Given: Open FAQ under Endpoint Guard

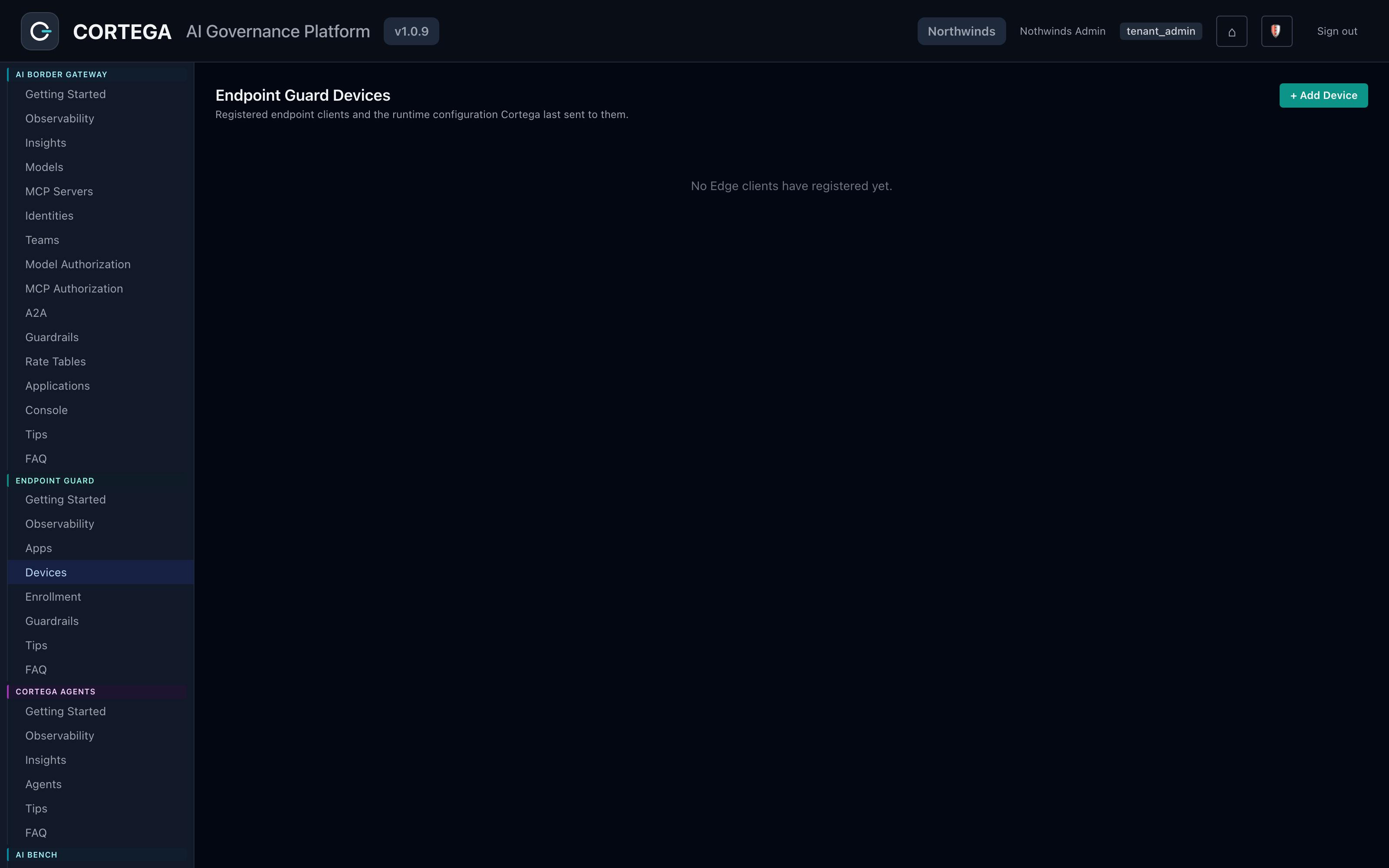Looking at the screenshot, I should click(100, 670).
